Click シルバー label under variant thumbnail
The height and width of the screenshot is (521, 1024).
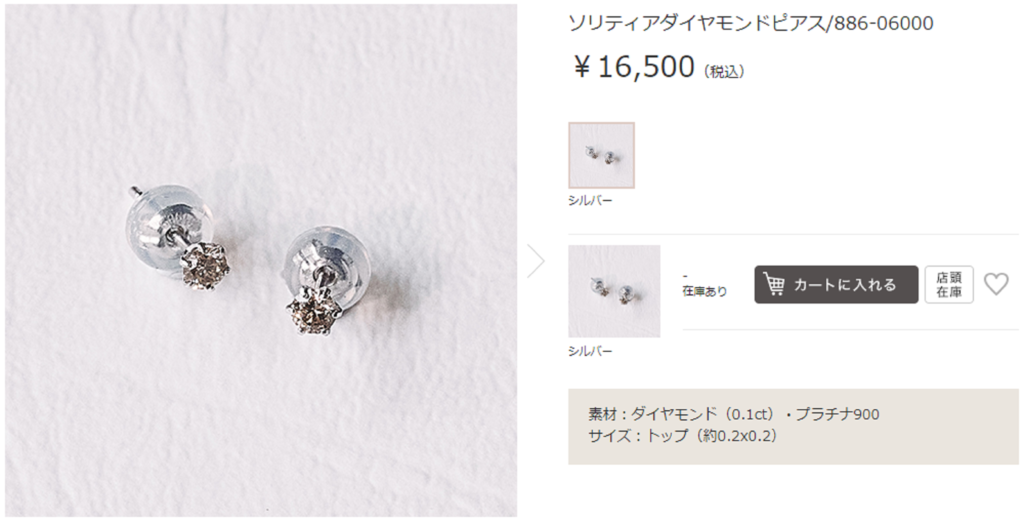pyautogui.click(x=590, y=351)
